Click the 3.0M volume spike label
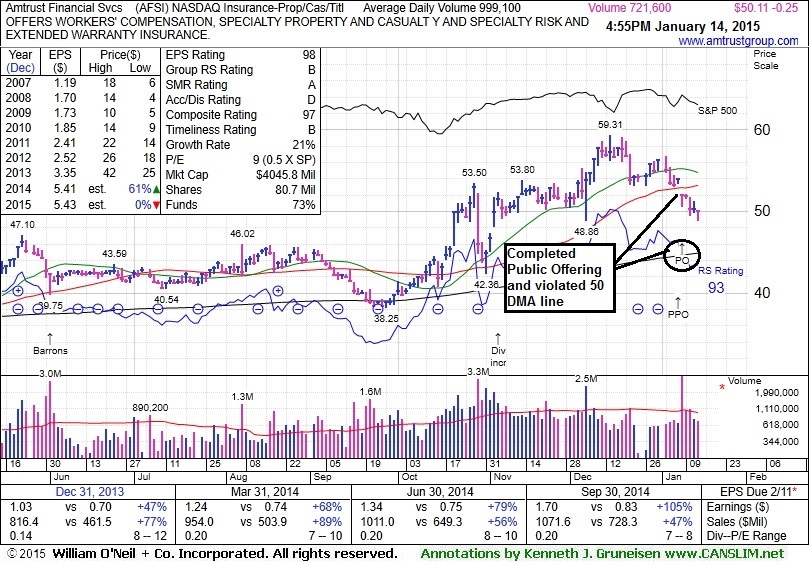Image resolution: width=810 pixels, height=565 pixels. 50,373
